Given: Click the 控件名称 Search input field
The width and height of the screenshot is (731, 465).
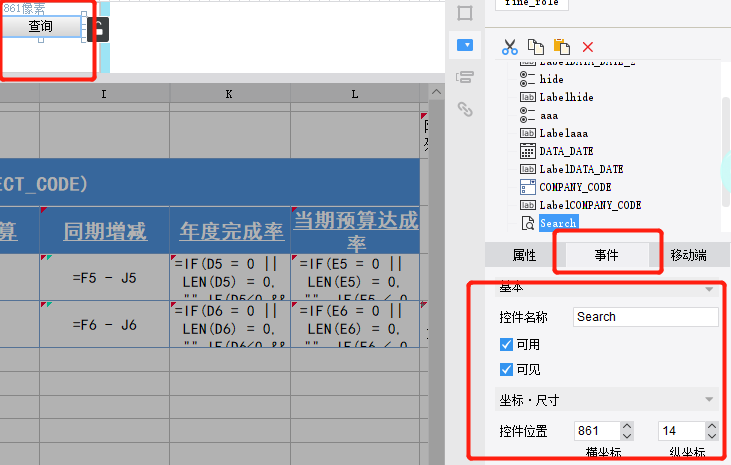Looking at the screenshot, I should point(645,317).
